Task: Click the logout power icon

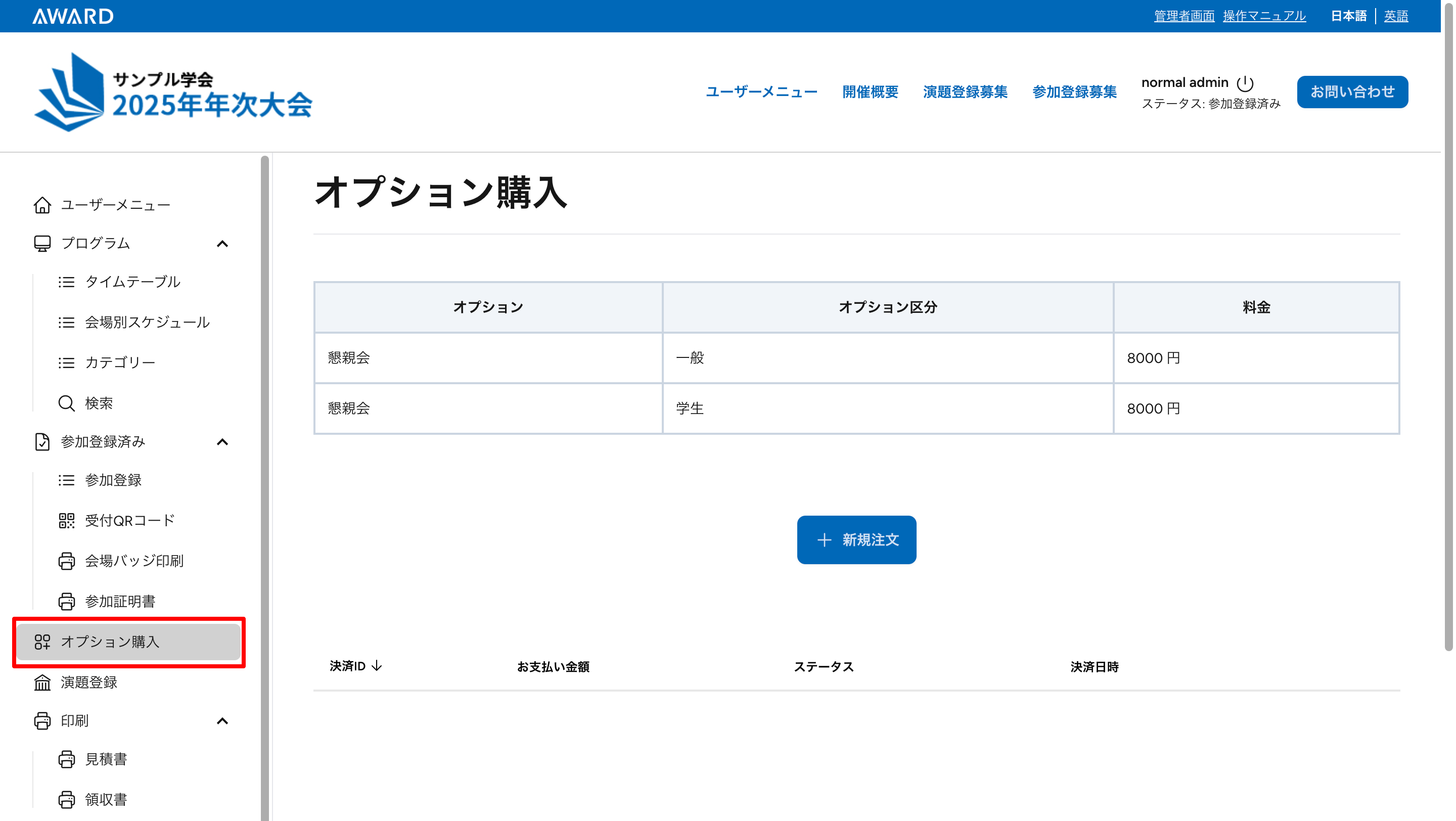Action: (x=1245, y=83)
